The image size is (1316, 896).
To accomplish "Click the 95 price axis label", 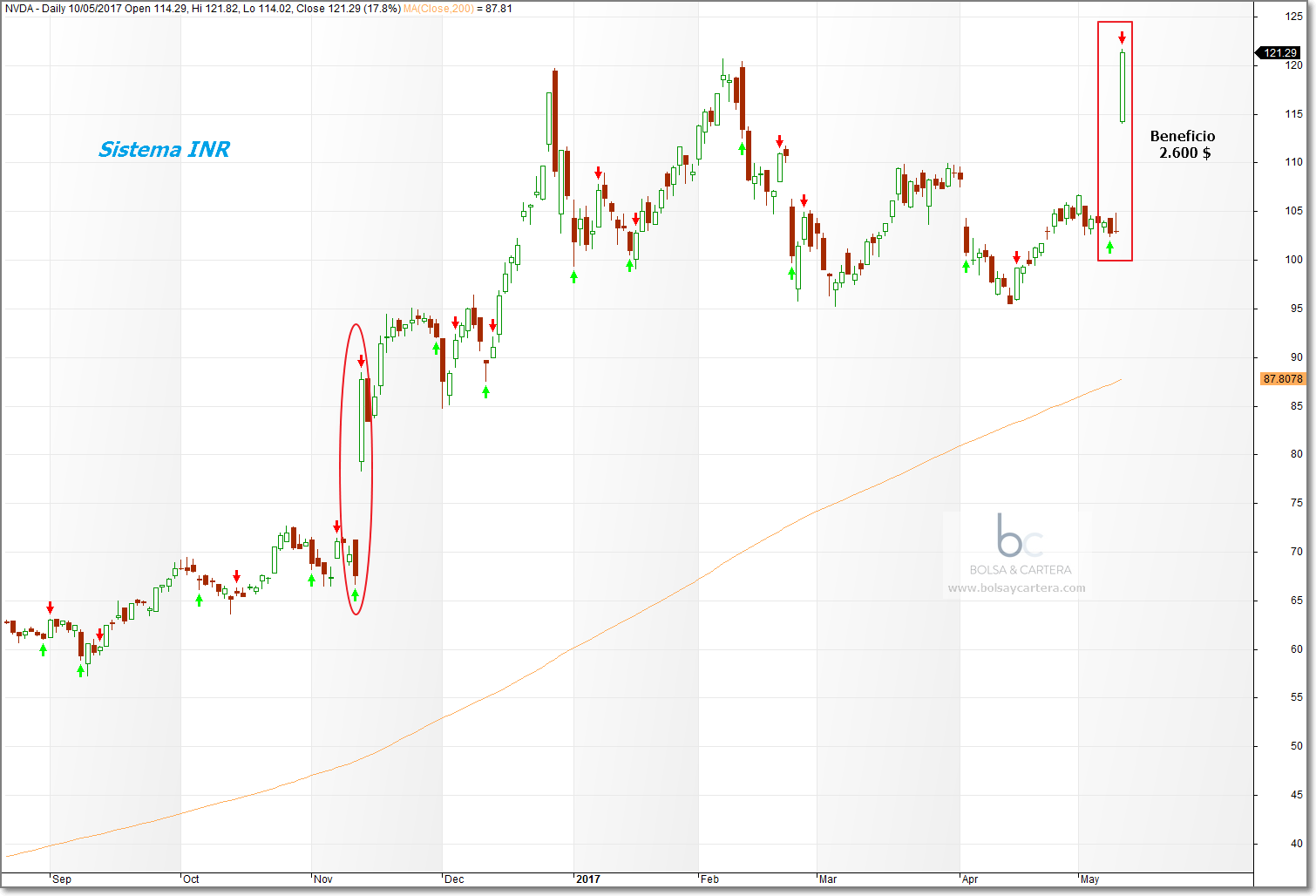I will click(1297, 309).
